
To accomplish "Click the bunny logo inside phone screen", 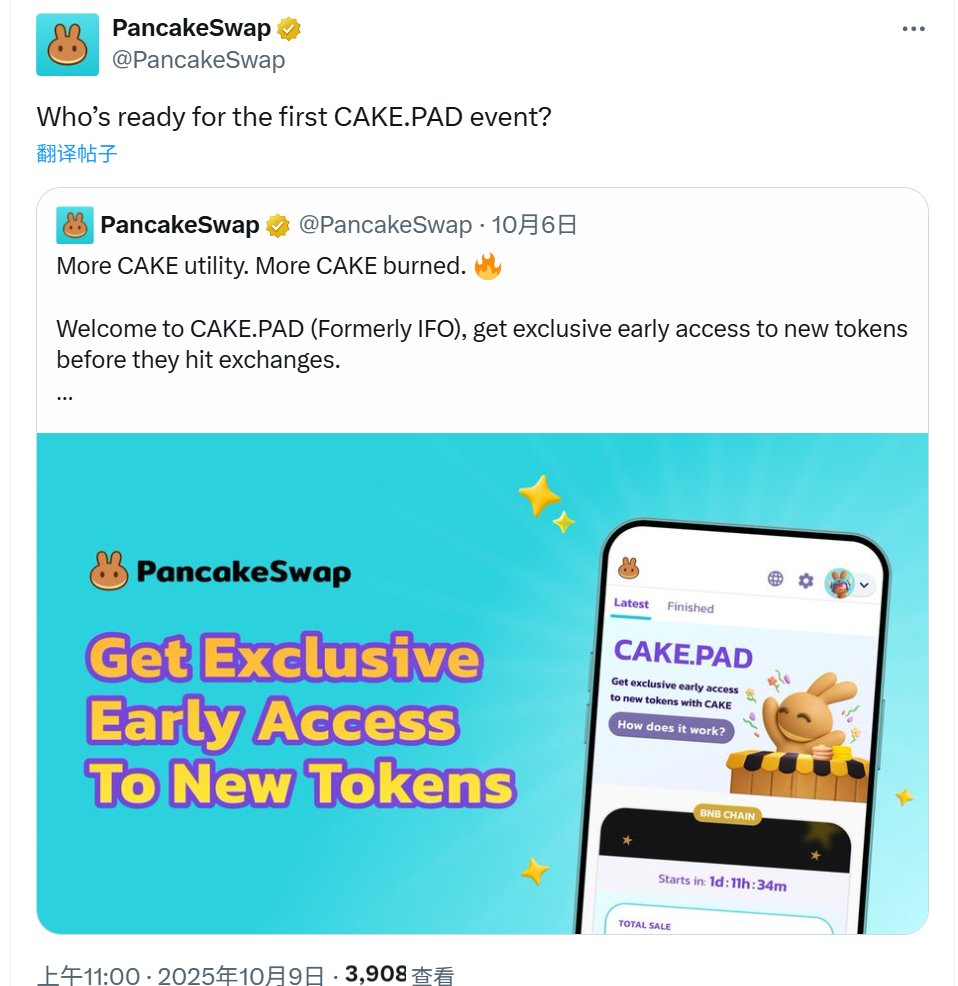I will (628, 568).
